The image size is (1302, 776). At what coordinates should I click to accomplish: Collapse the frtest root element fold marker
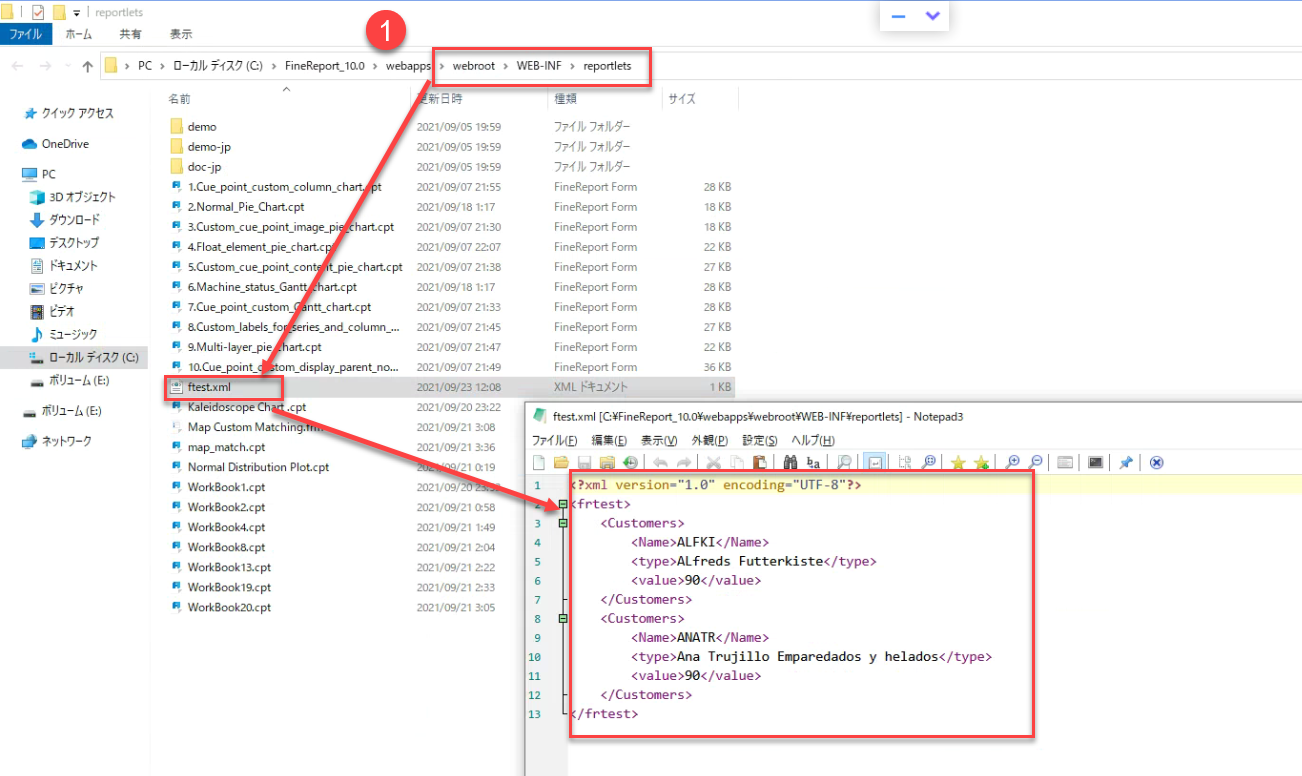564,504
